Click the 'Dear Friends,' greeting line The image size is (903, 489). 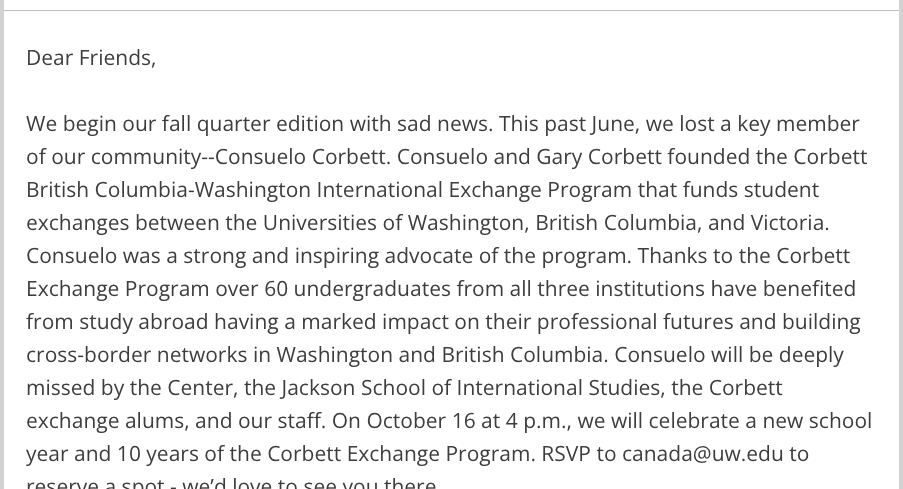tap(91, 58)
